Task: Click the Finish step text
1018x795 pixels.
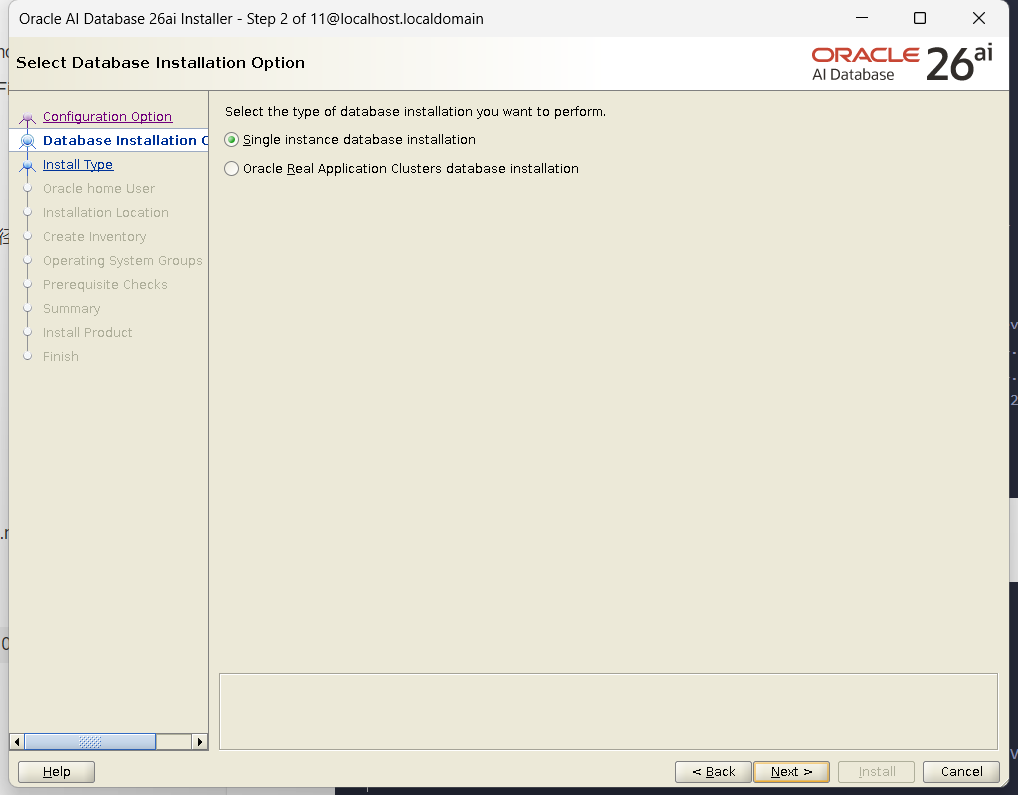Action: tap(61, 357)
